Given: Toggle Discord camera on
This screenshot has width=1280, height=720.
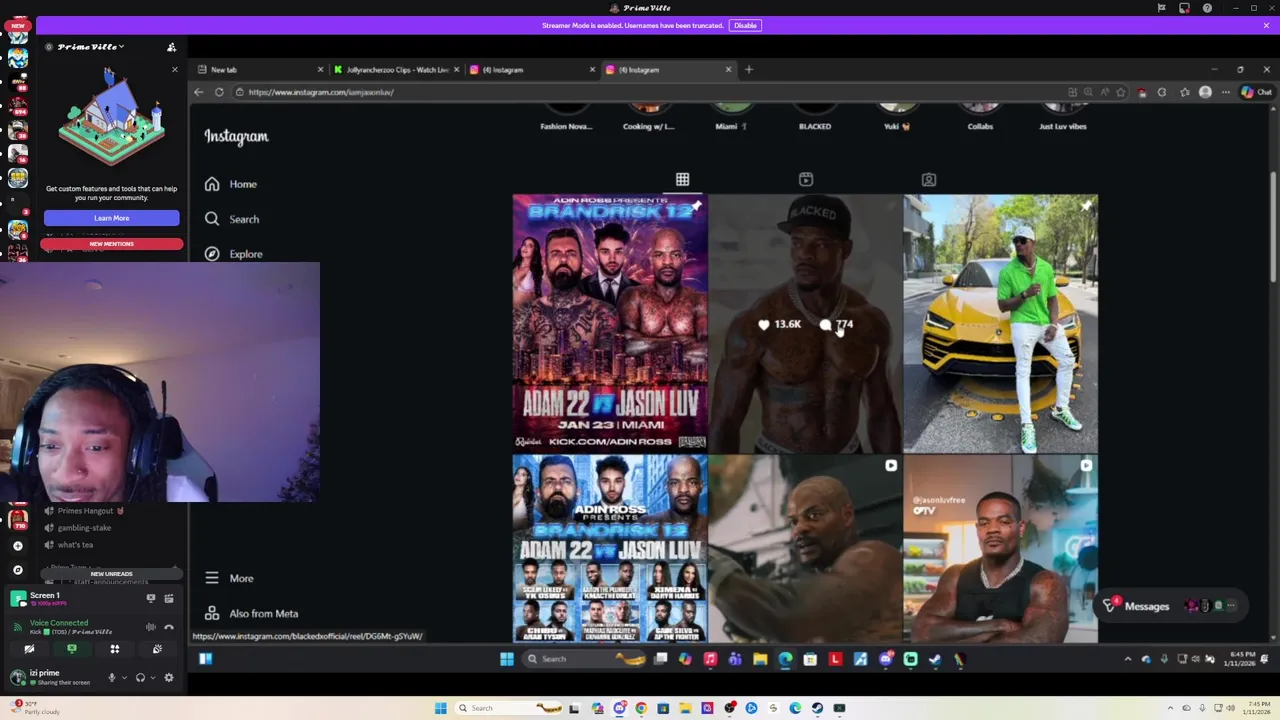Looking at the screenshot, I should pos(29,649).
